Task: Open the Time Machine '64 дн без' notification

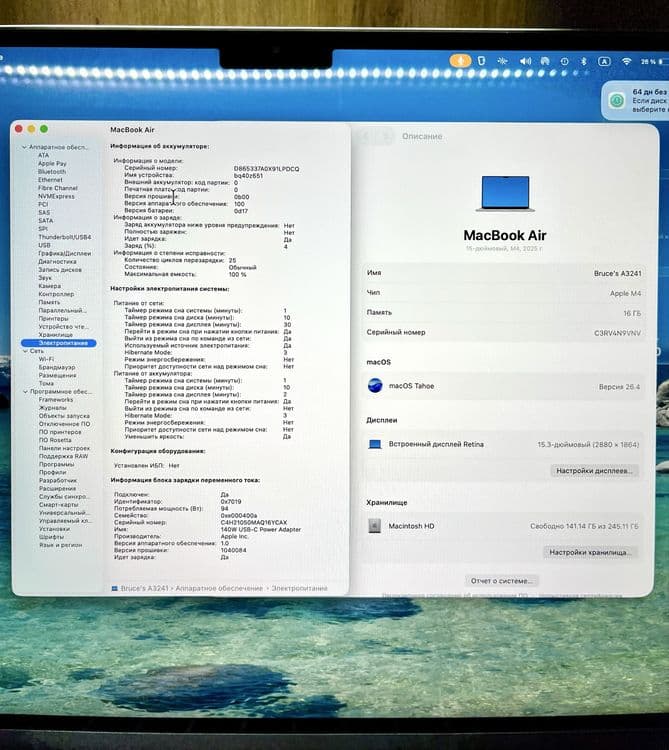Action: pyautogui.click(x=635, y=100)
